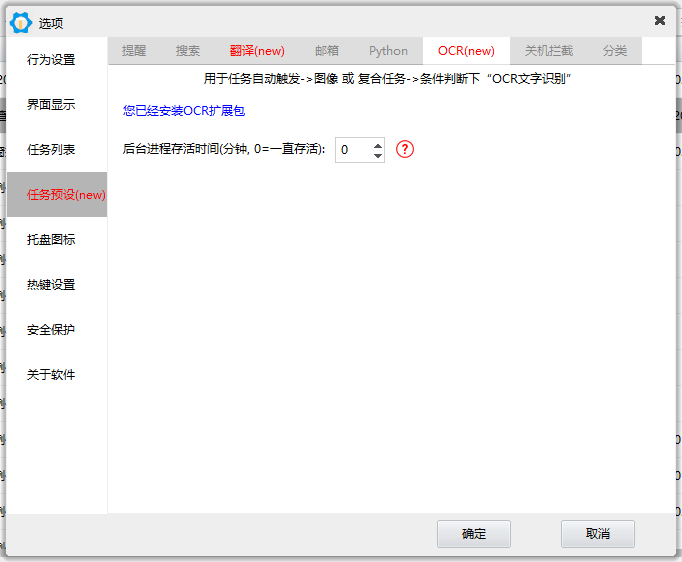Decrease 后台进程存活时间 with the down arrow
Viewport: 682px width, 562px height.
378,155
